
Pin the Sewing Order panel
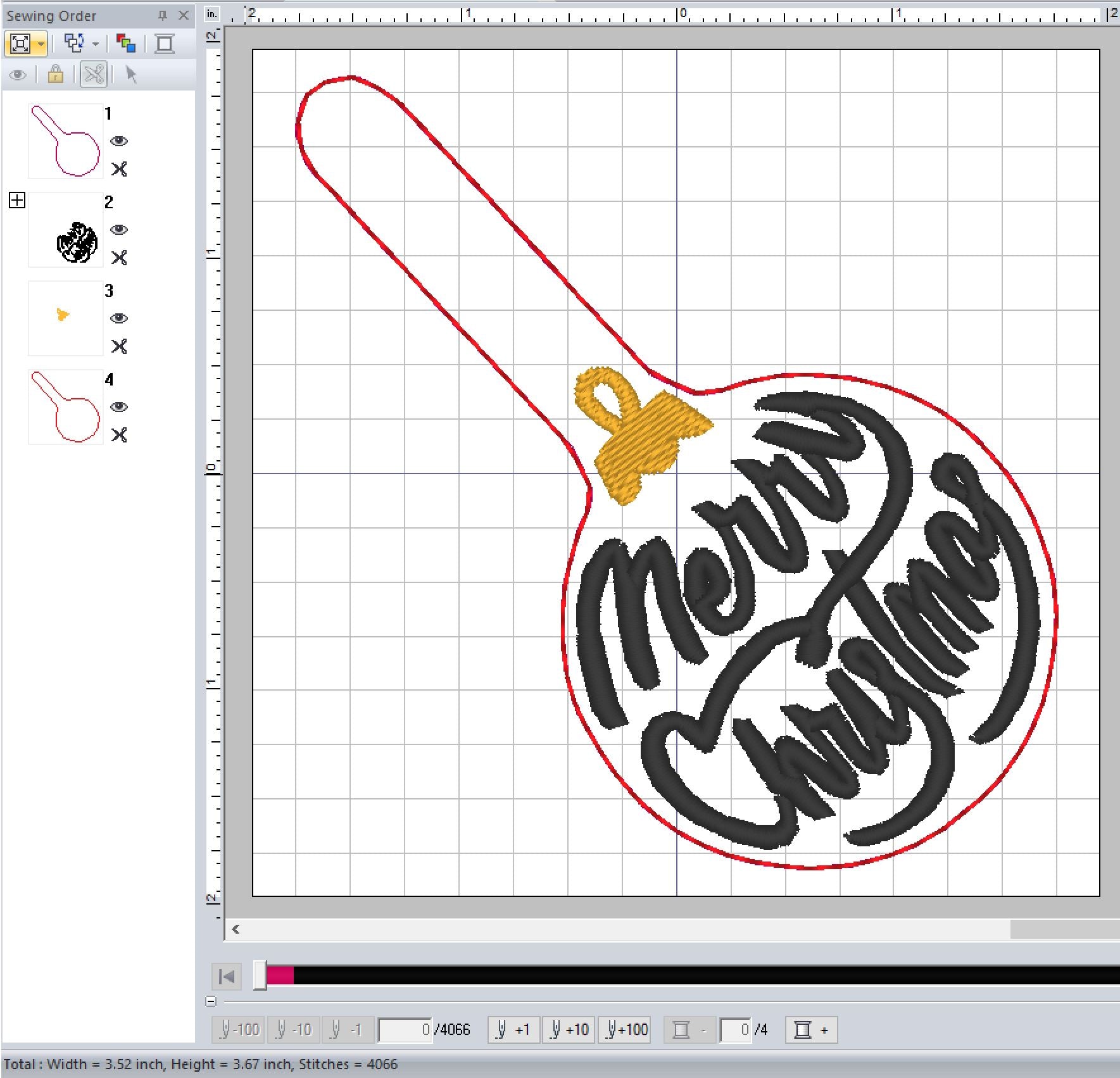tap(163, 15)
